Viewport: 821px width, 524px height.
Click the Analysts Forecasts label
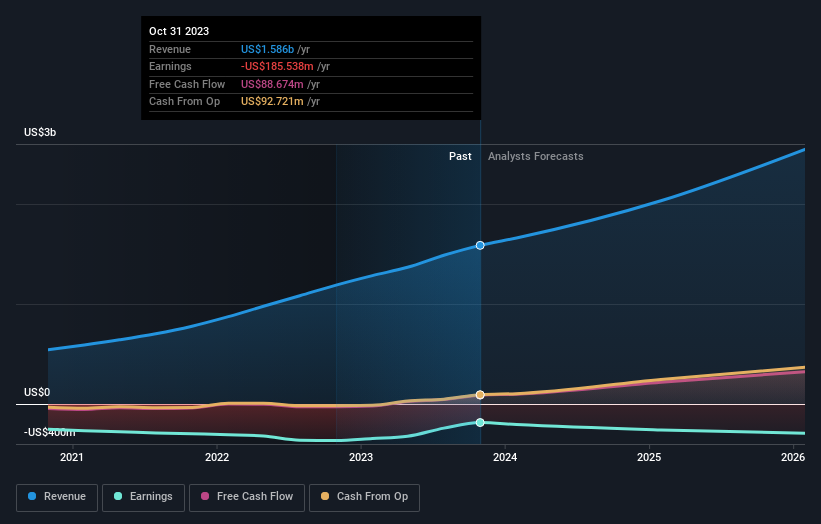(x=535, y=156)
